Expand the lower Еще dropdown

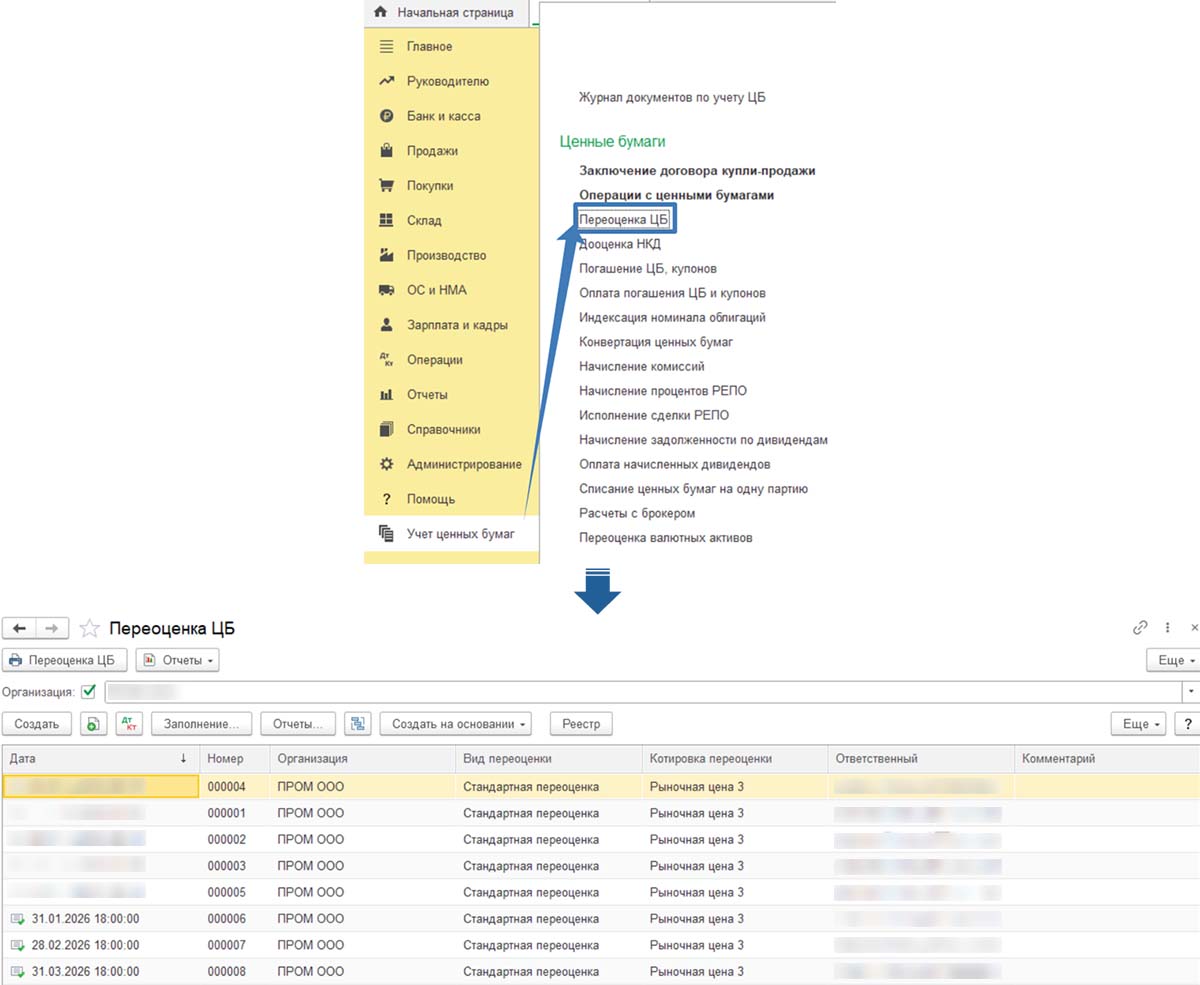1138,724
